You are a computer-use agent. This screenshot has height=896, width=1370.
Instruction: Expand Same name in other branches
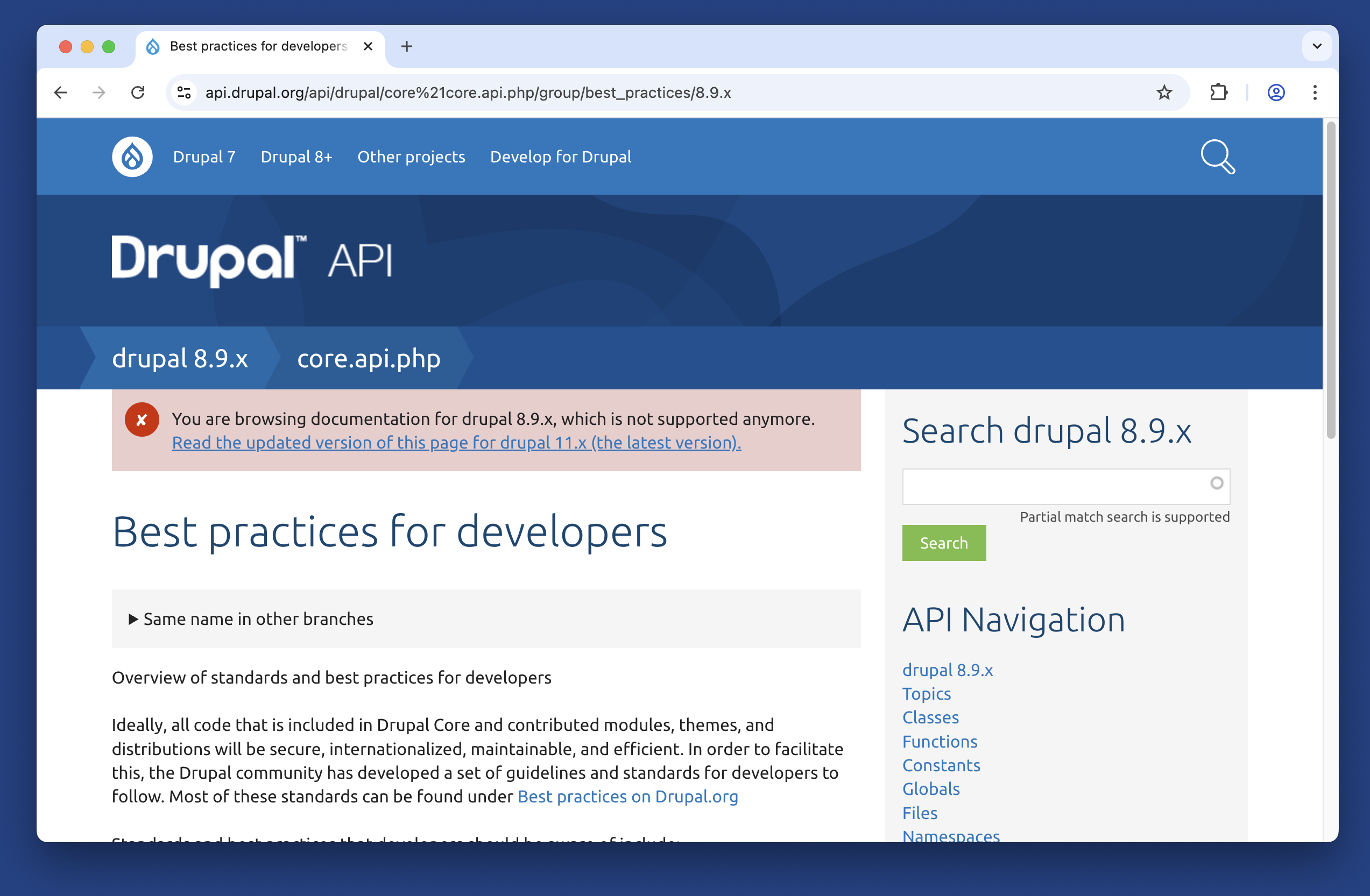pyautogui.click(x=251, y=619)
